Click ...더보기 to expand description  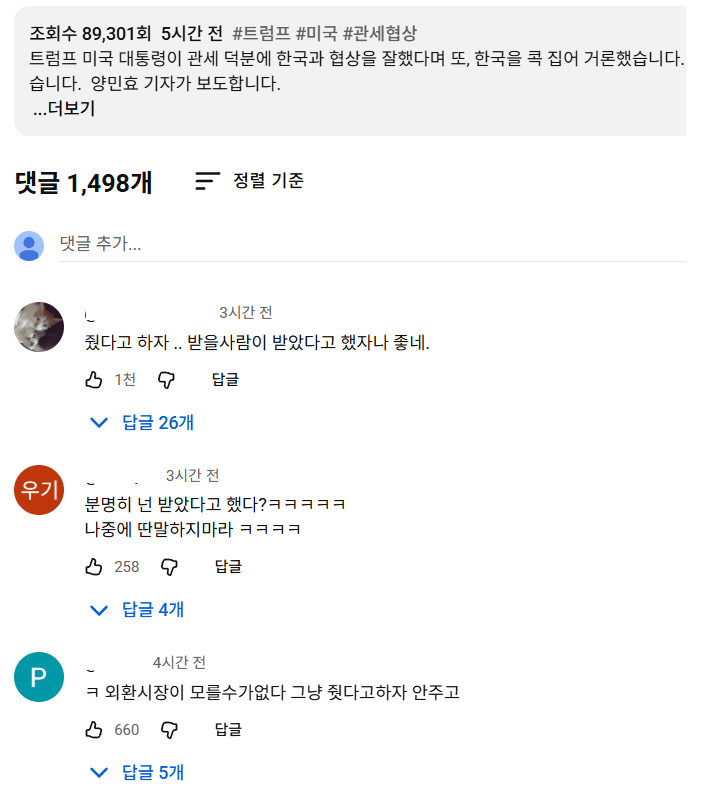(x=64, y=109)
